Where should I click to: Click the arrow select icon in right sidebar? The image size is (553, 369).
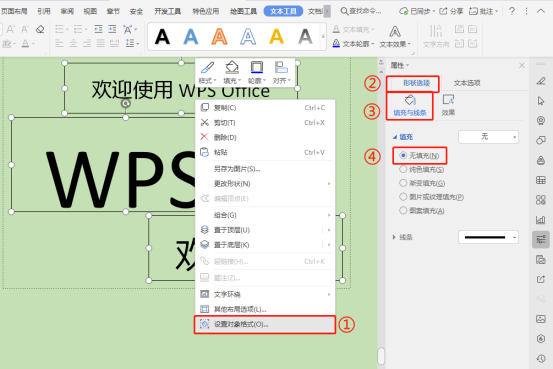click(541, 101)
